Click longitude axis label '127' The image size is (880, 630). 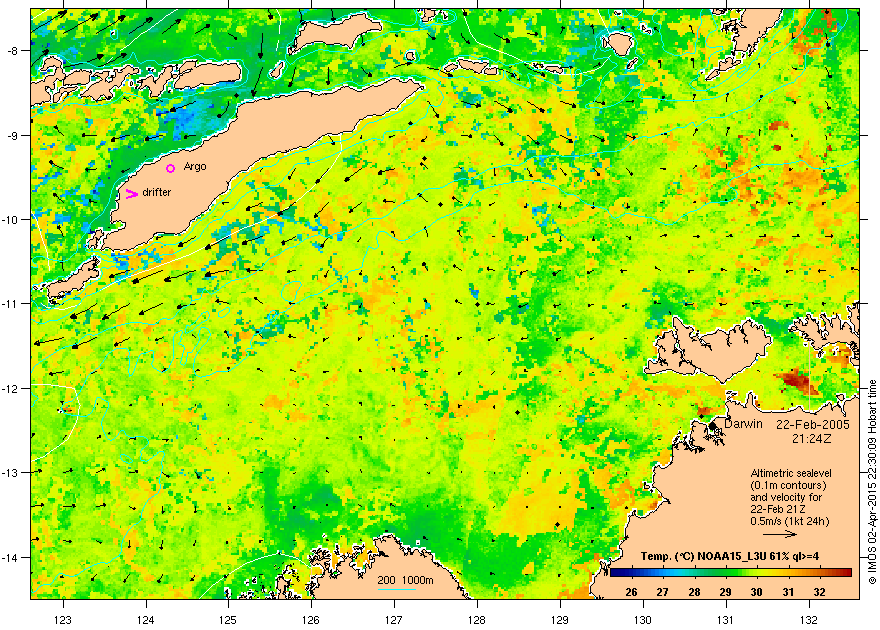click(394, 620)
